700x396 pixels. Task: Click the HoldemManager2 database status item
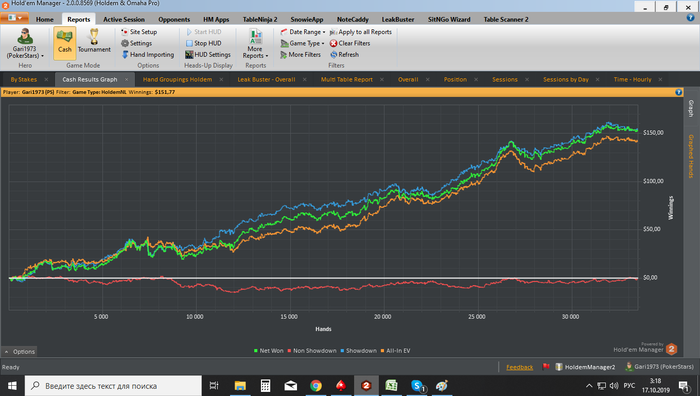click(585, 367)
